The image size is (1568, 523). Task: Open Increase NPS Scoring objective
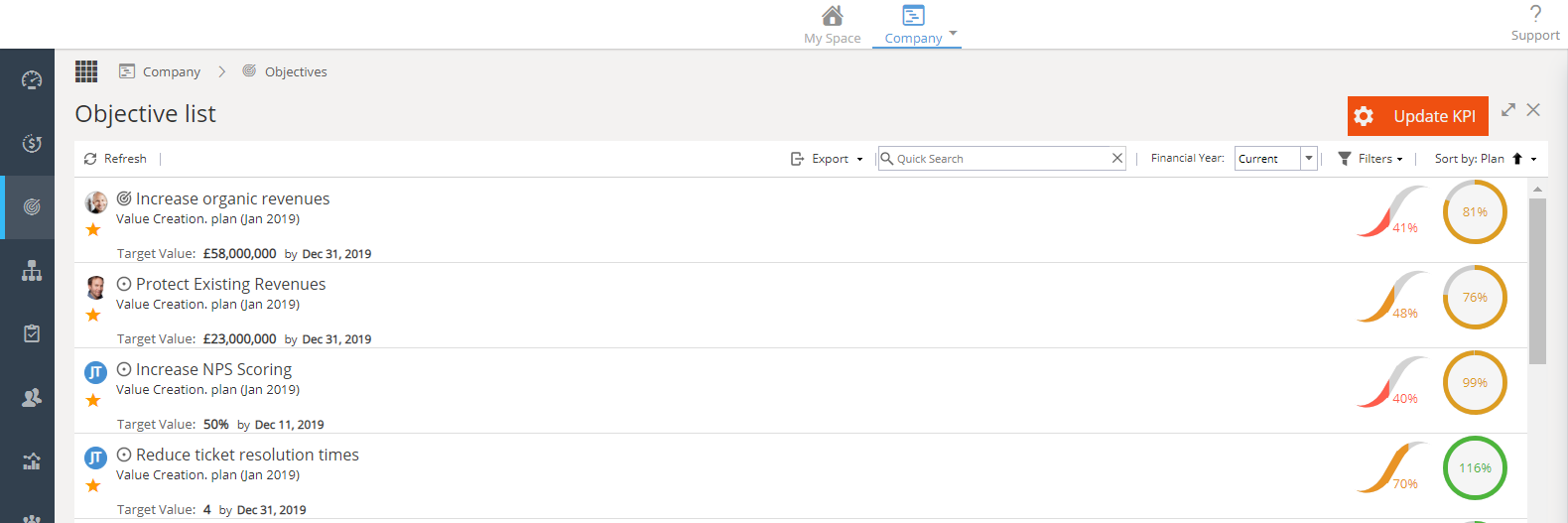(x=213, y=369)
